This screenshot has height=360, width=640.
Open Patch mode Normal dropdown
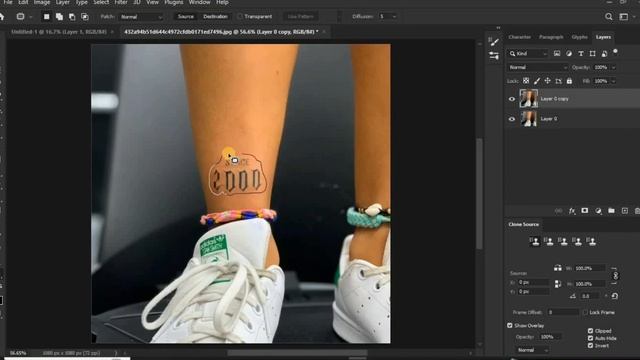click(x=141, y=17)
